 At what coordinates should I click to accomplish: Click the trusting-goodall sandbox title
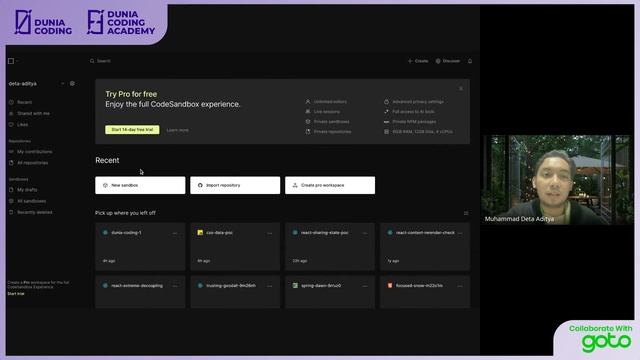[231, 285]
